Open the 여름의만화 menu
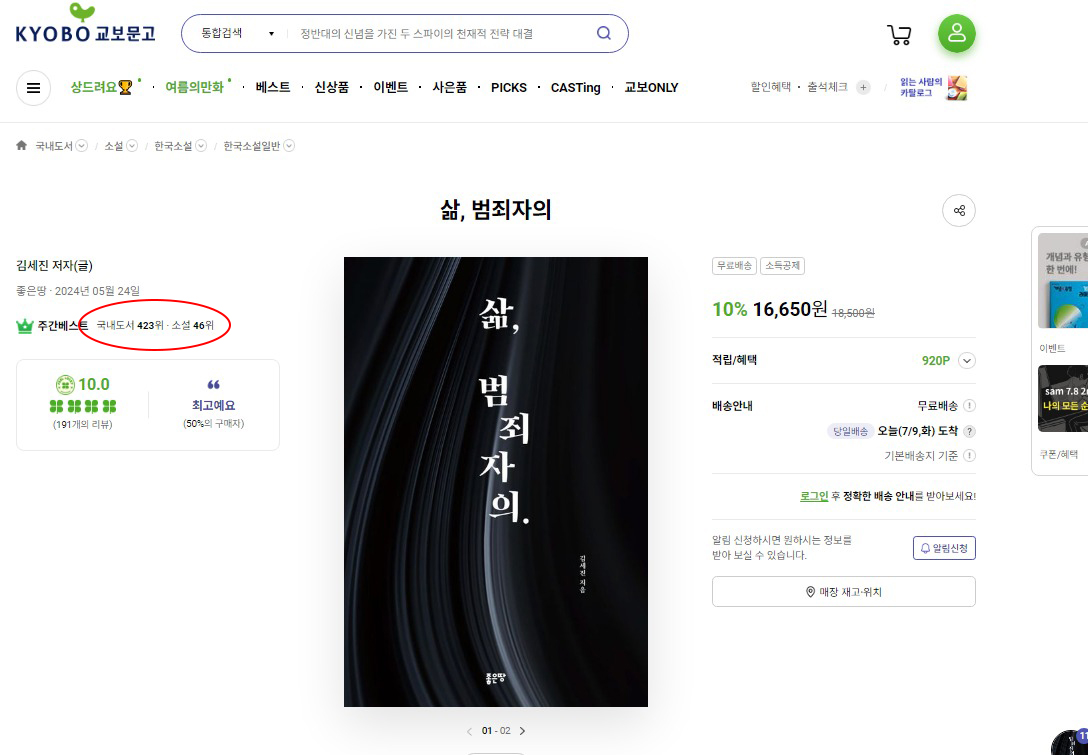 point(194,87)
